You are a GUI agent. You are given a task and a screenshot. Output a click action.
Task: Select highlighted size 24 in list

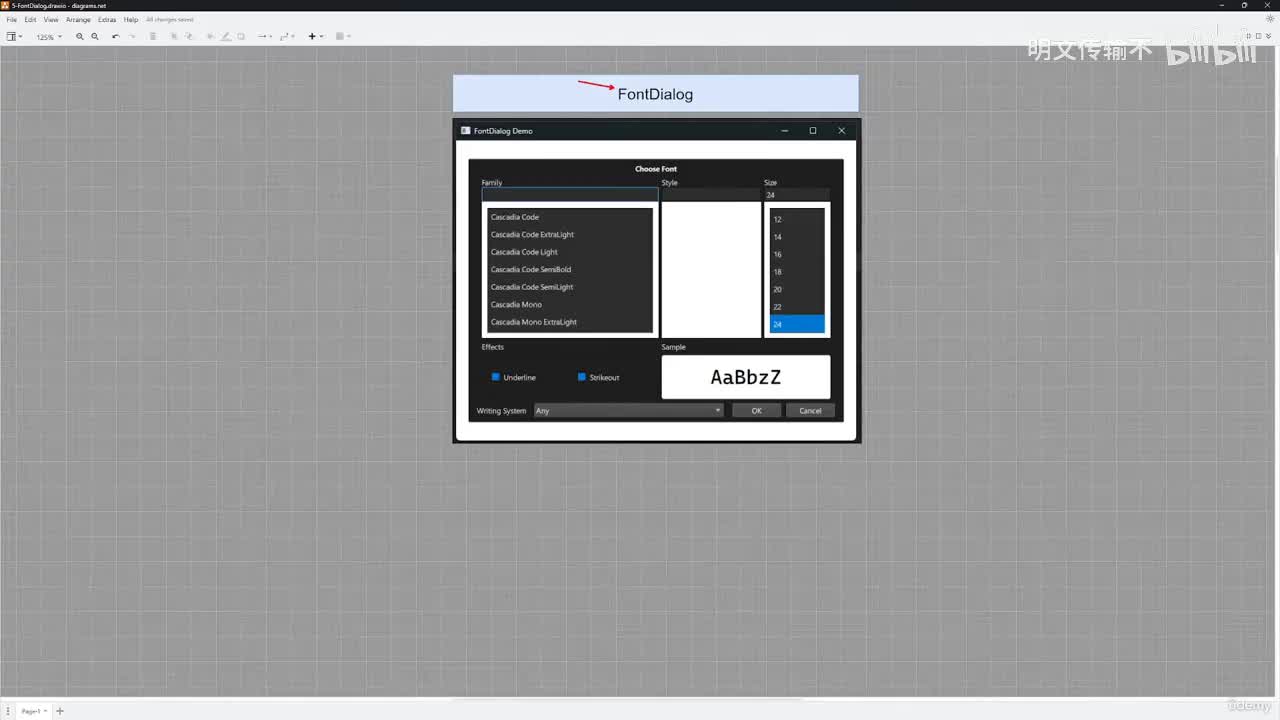coord(797,324)
